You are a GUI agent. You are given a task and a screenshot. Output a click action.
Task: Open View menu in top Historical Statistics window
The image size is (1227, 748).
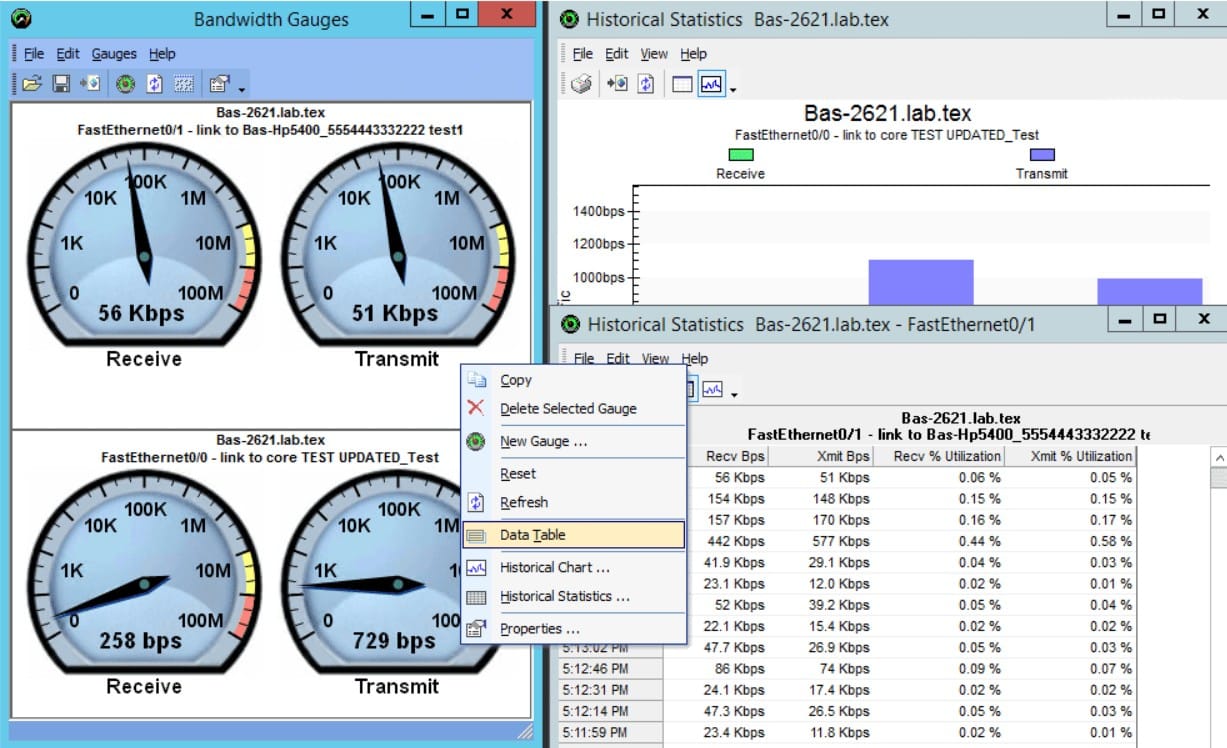(654, 54)
